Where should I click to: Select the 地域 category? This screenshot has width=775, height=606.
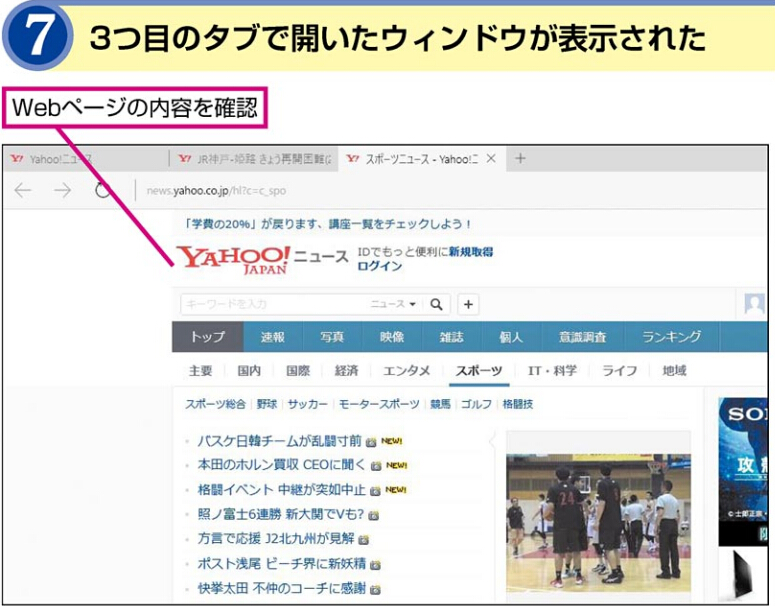coord(674,370)
